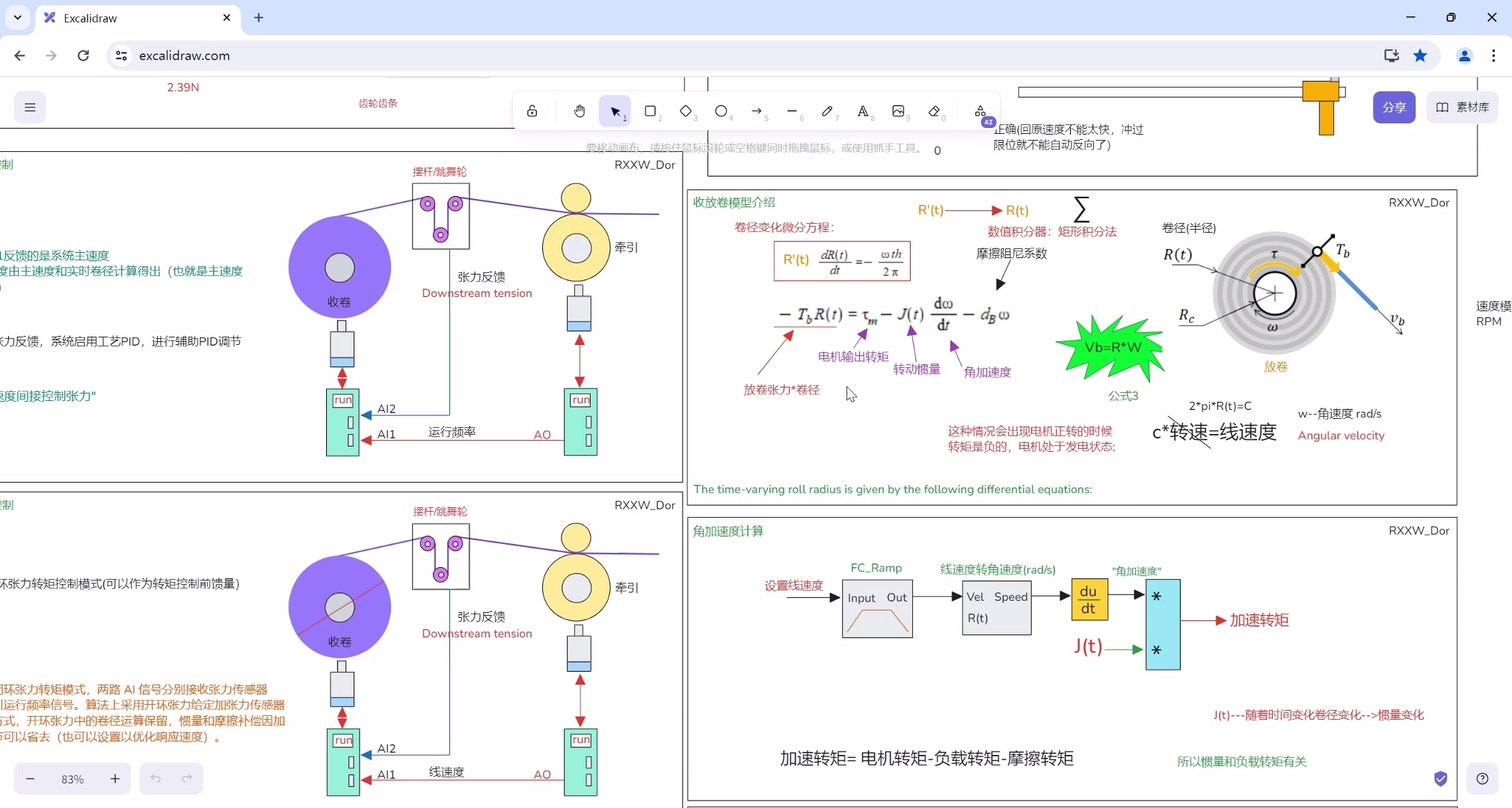Expand the browser tab search dropdown
The height and width of the screenshot is (808, 1512).
pos(17,17)
